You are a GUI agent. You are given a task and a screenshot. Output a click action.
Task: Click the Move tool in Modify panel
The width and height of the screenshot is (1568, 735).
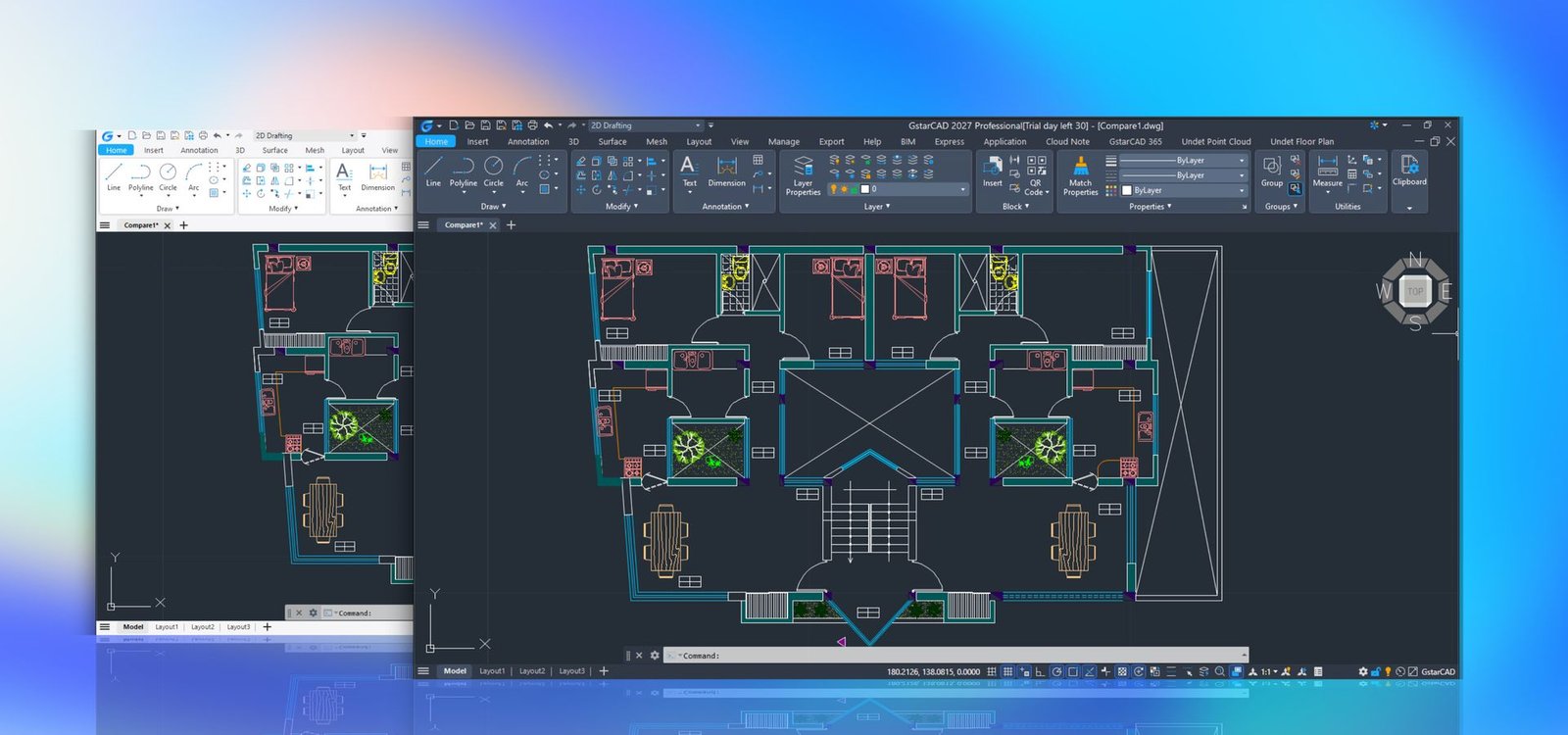[x=581, y=189]
